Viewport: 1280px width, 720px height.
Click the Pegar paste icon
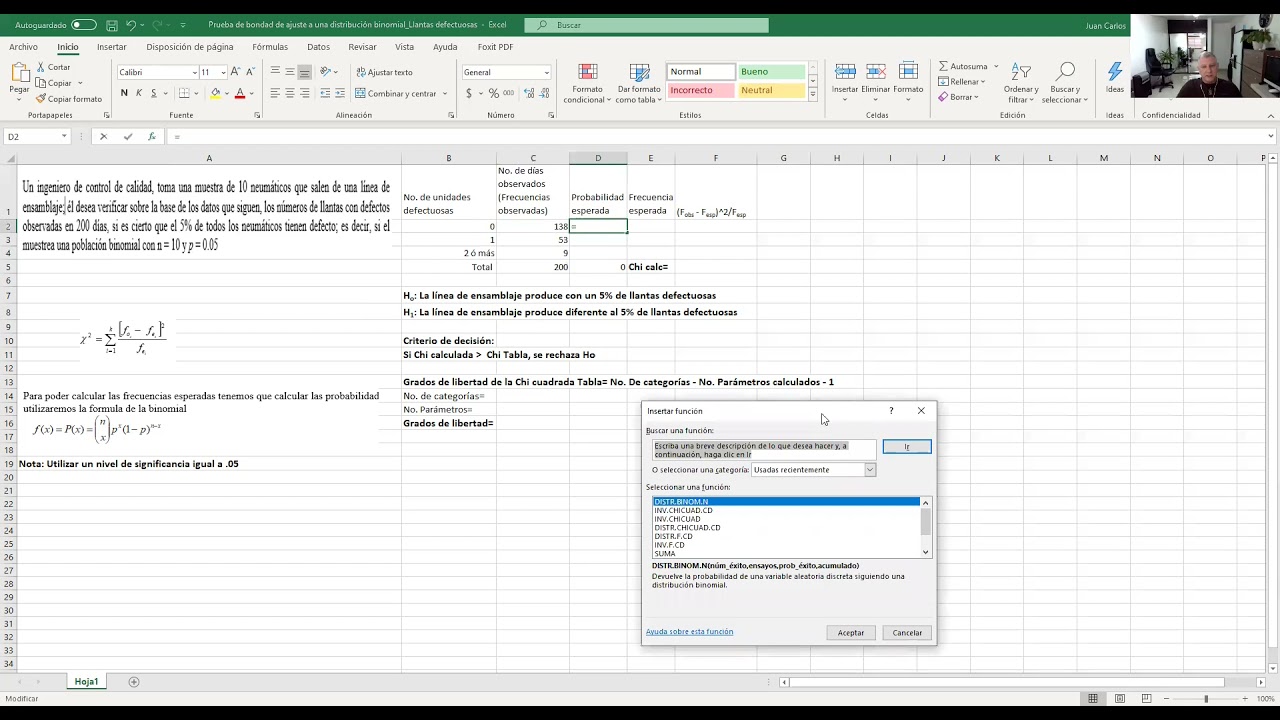[x=19, y=73]
